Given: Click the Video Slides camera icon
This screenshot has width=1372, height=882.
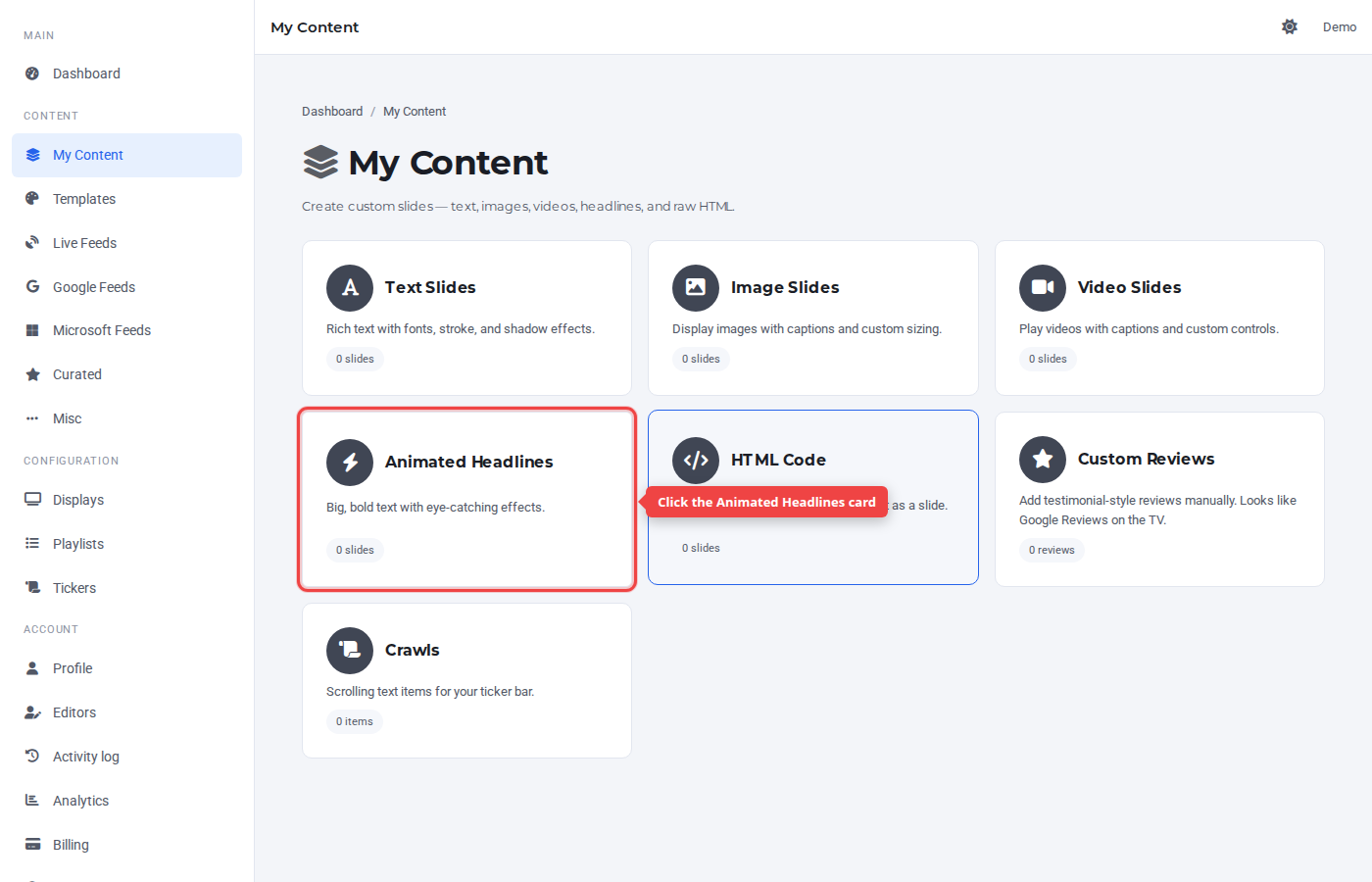Looking at the screenshot, I should pyautogui.click(x=1043, y=288).
